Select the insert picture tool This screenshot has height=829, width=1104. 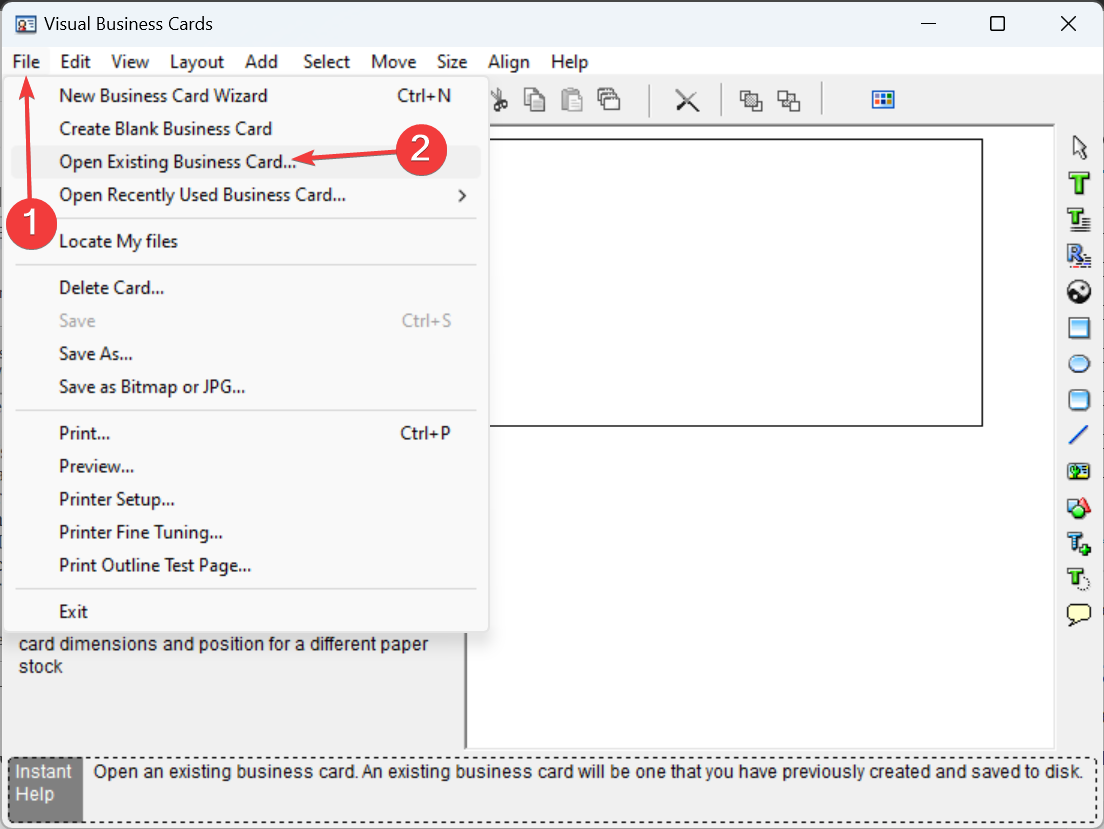pos(1079,471)
